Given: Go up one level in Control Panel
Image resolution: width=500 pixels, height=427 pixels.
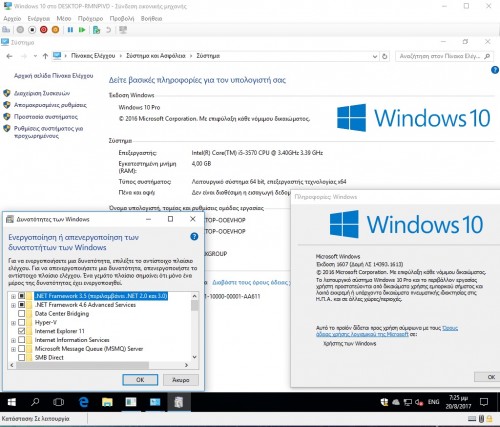Looking at the screenshot, I should [x=45, y=56].
